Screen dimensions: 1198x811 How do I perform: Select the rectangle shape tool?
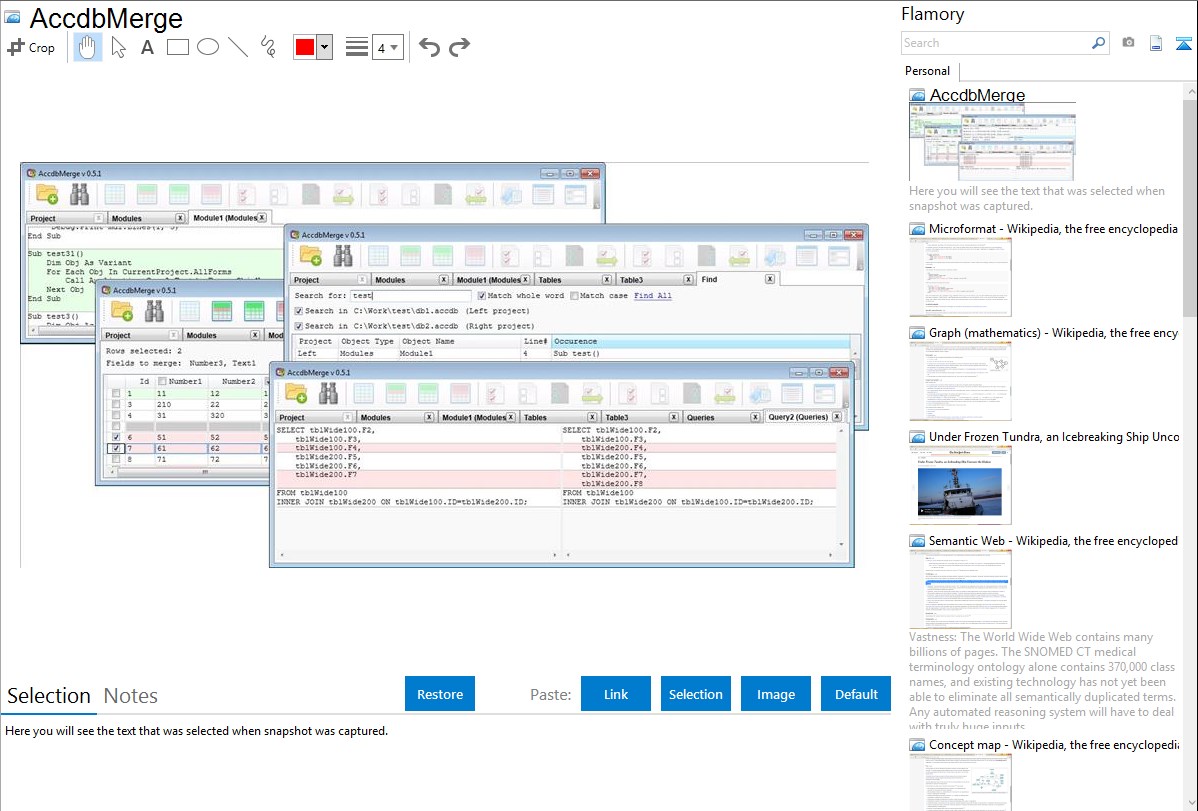pyautogui.click(x=177, y=47)
